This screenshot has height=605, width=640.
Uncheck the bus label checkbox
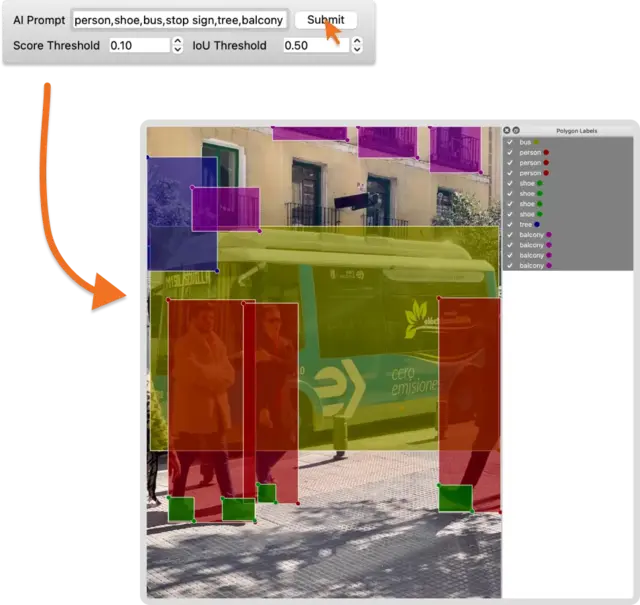pyautogui.click(x=510, y=142)
